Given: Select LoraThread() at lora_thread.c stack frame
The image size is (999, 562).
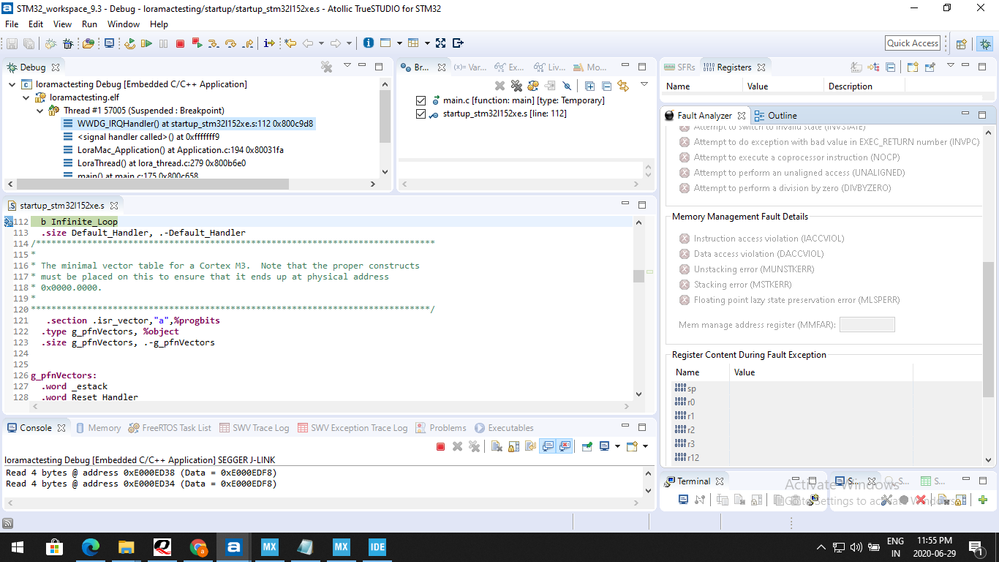Looking at the screenshot, I should 161,163.
